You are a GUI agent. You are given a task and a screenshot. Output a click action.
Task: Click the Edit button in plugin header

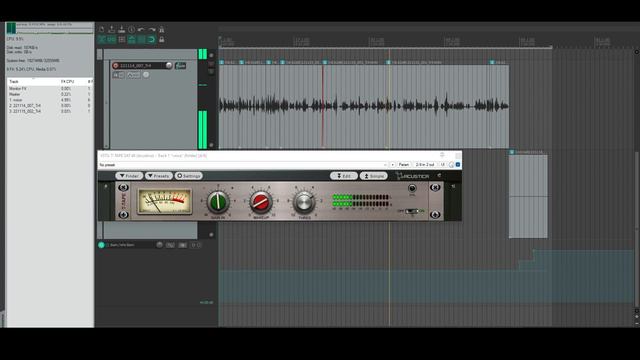click(344, 176)
